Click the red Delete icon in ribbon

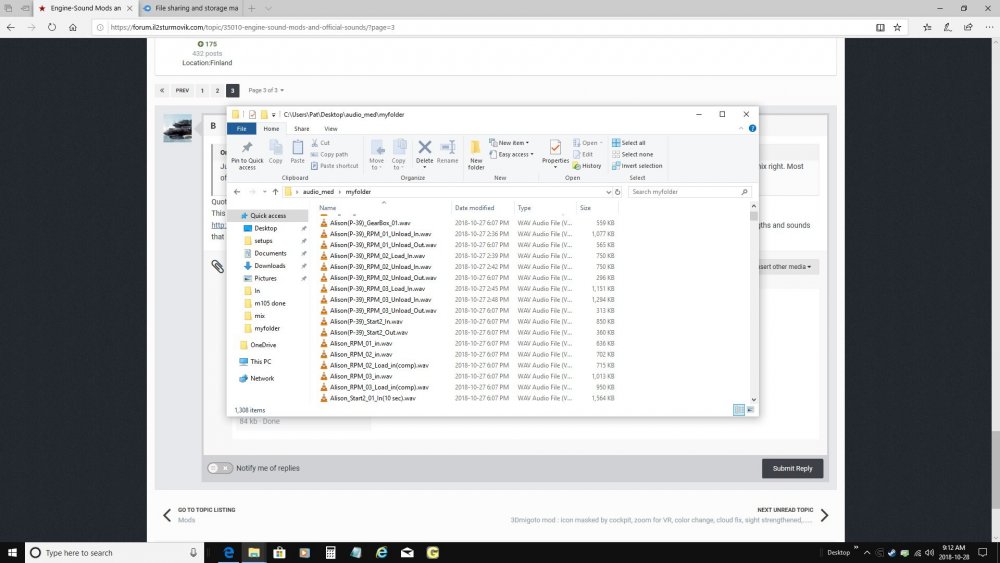[x=424, y=150]
